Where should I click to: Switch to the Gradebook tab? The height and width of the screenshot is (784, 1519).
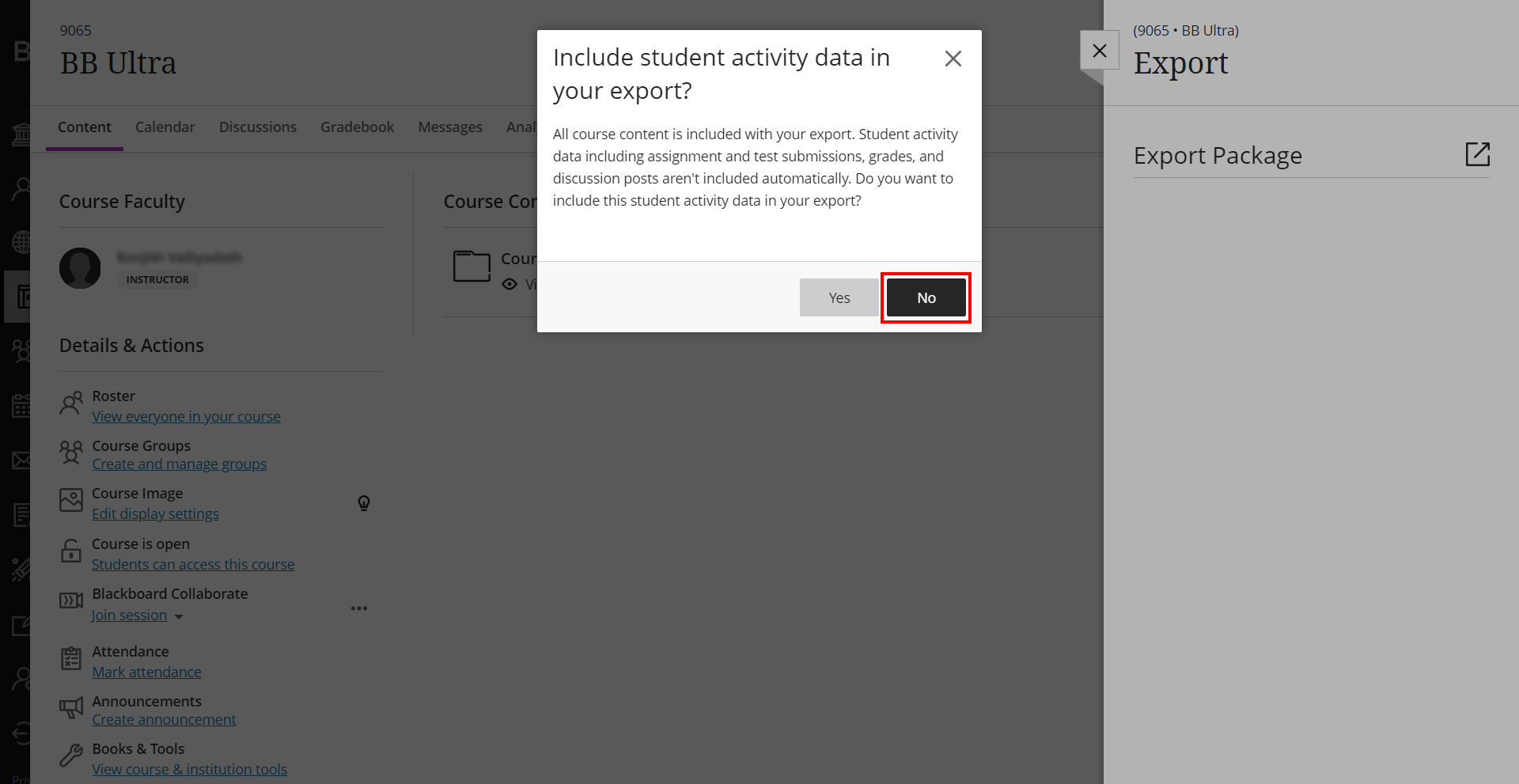click(x=357, y=127)
